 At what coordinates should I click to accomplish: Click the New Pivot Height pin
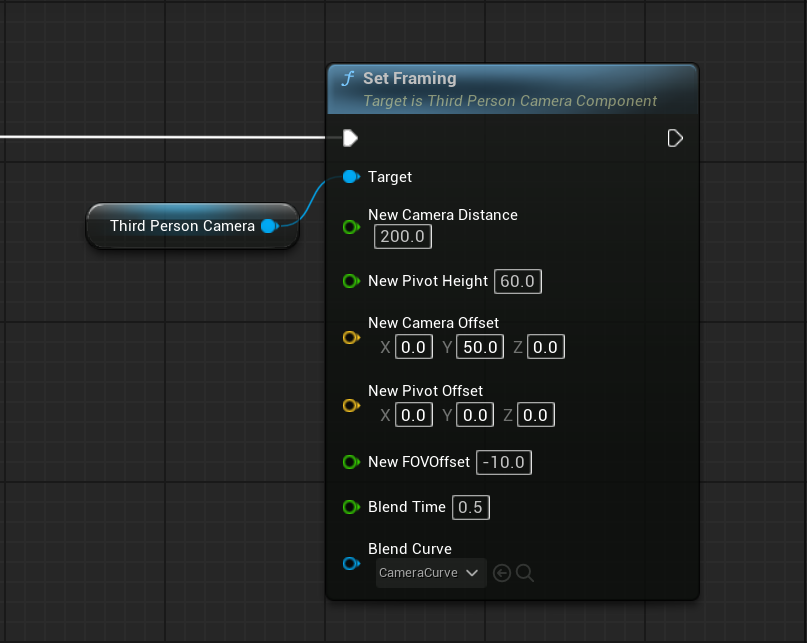350,282
